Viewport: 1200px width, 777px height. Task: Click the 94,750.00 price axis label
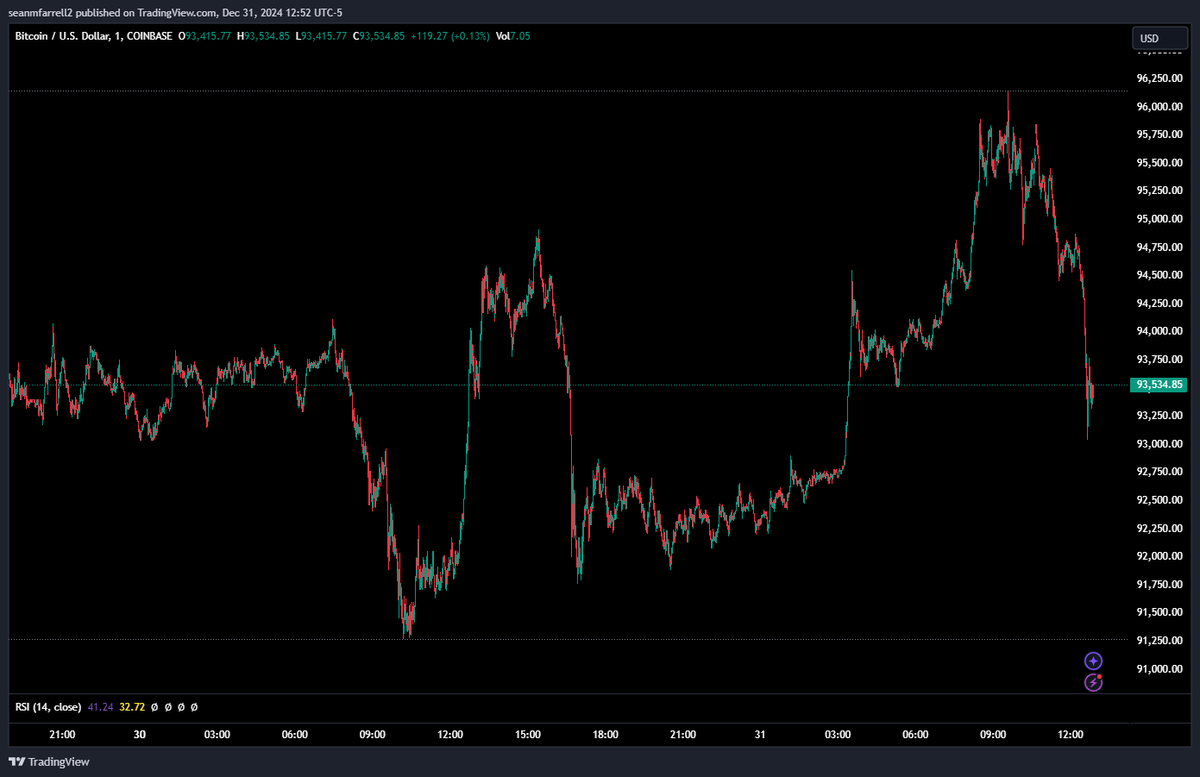click(1160, 247)
